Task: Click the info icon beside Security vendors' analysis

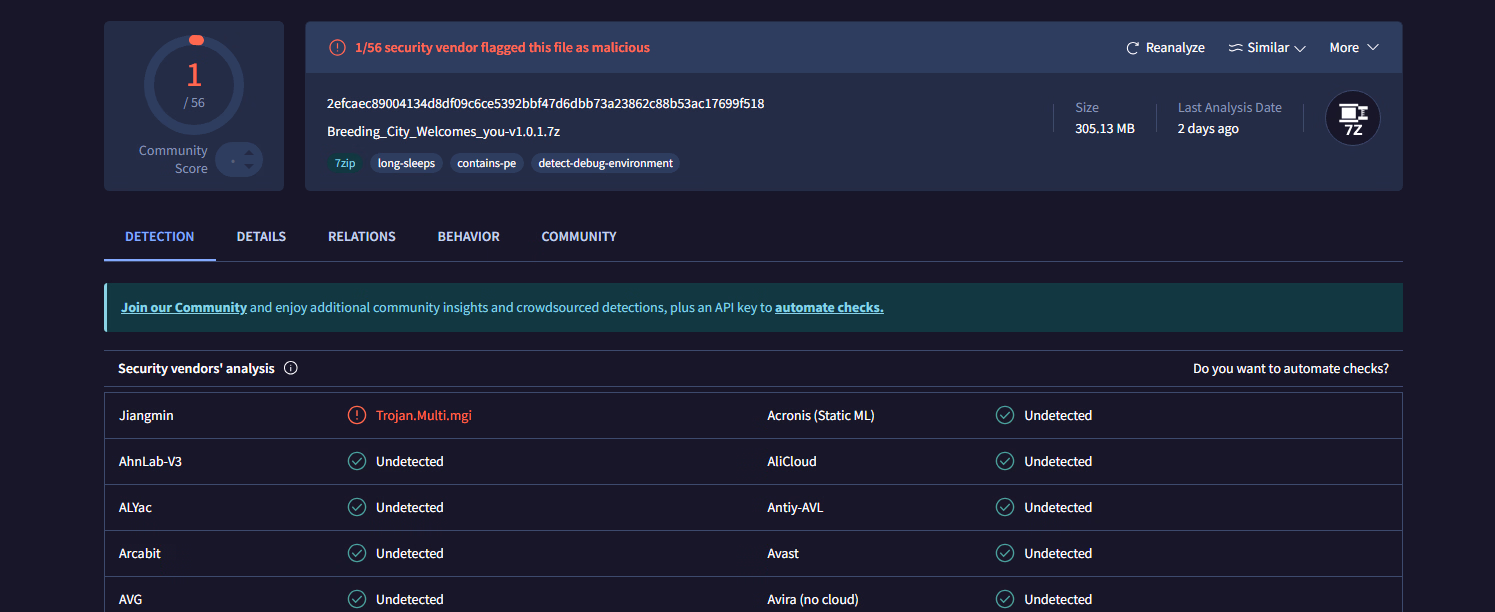Action: (x=291, y=368)
